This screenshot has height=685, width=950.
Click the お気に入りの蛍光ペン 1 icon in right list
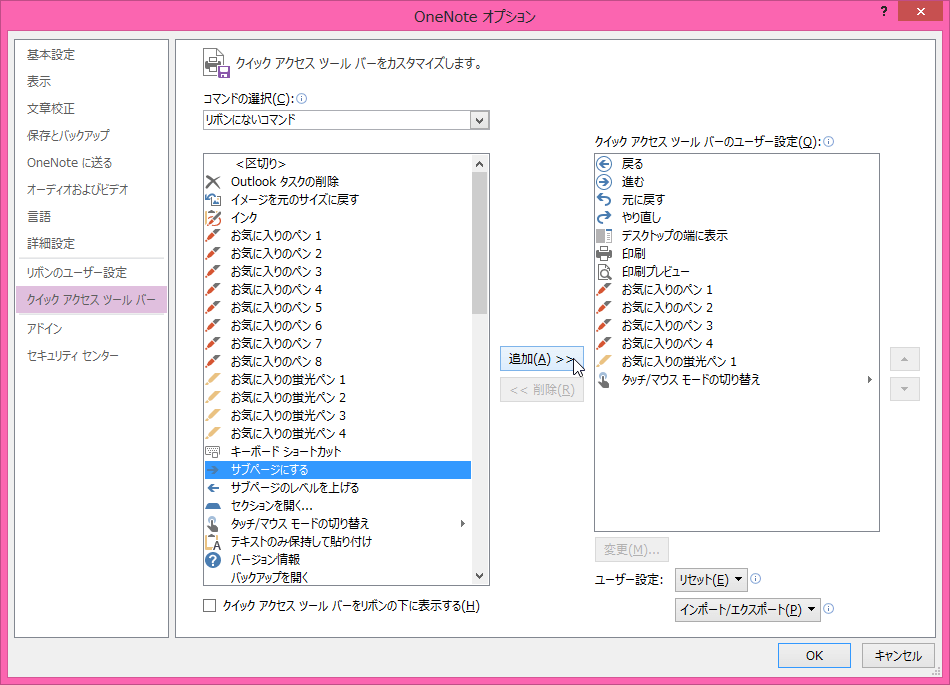604,362
